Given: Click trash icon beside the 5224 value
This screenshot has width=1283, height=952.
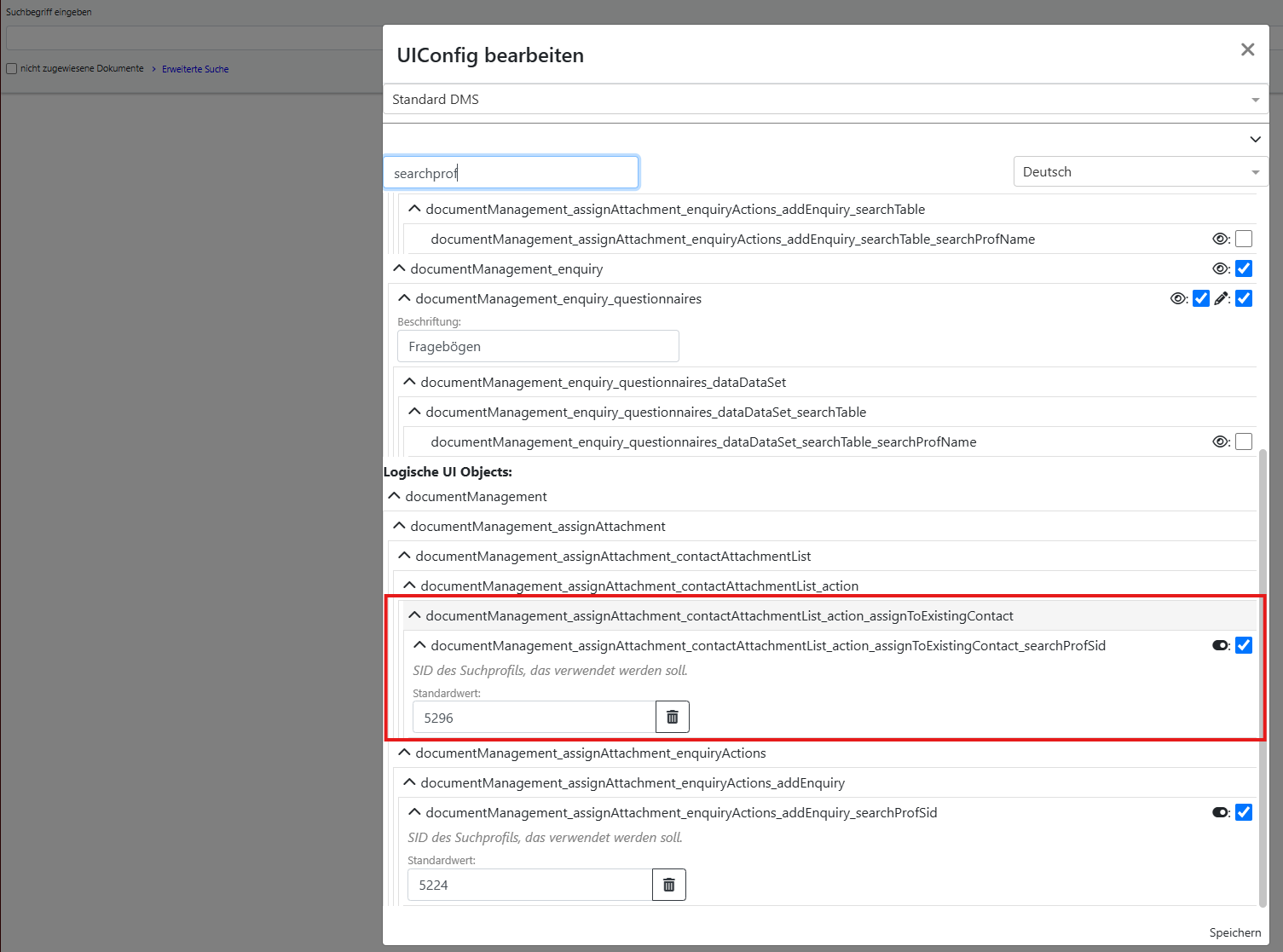Looking at the screenshot, I should click(668, 885).
